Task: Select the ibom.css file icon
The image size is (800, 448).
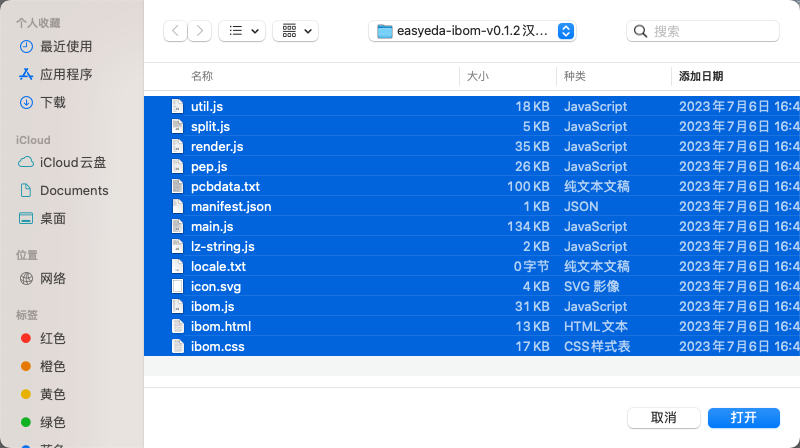Action: (177, 346)
